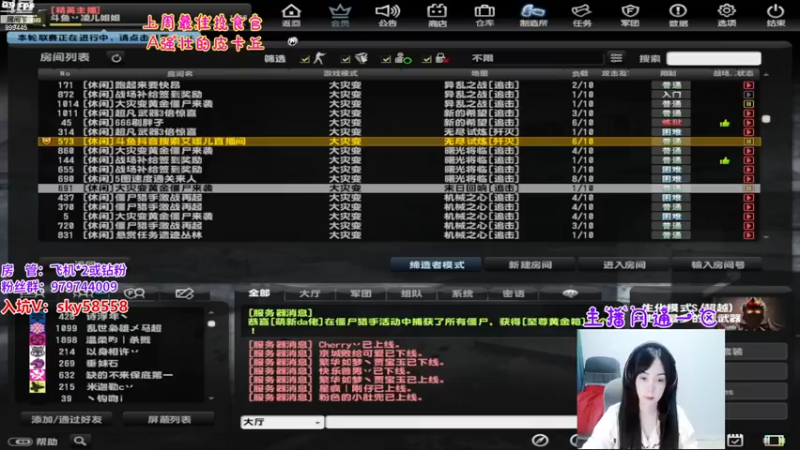Open the 商店 shop icon

[437, 15]
